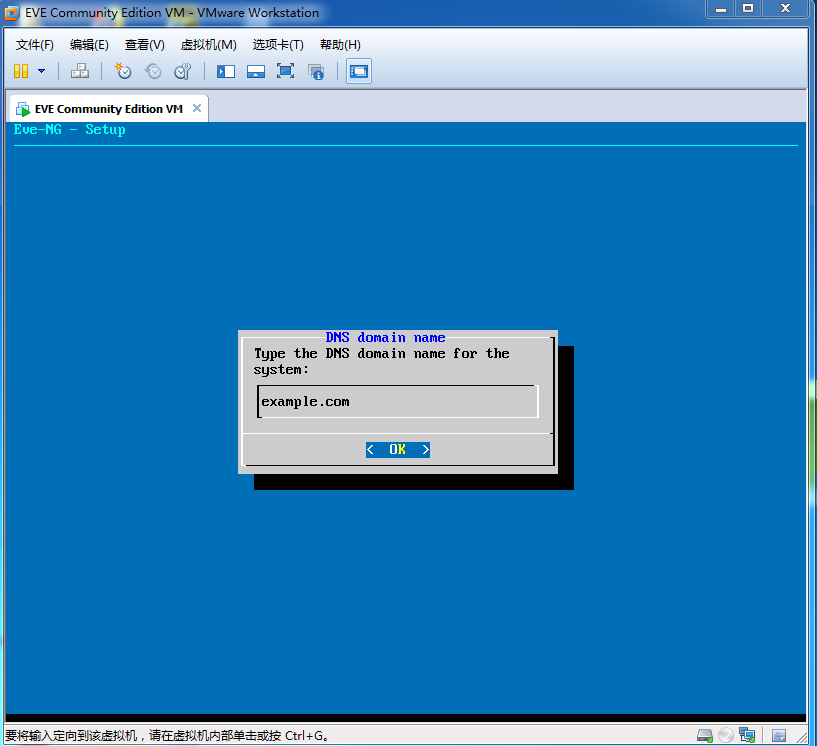The height and width of the screenshot is (746, 817).
Task: Click the window resize grip corner
Action: pos(801,736)
